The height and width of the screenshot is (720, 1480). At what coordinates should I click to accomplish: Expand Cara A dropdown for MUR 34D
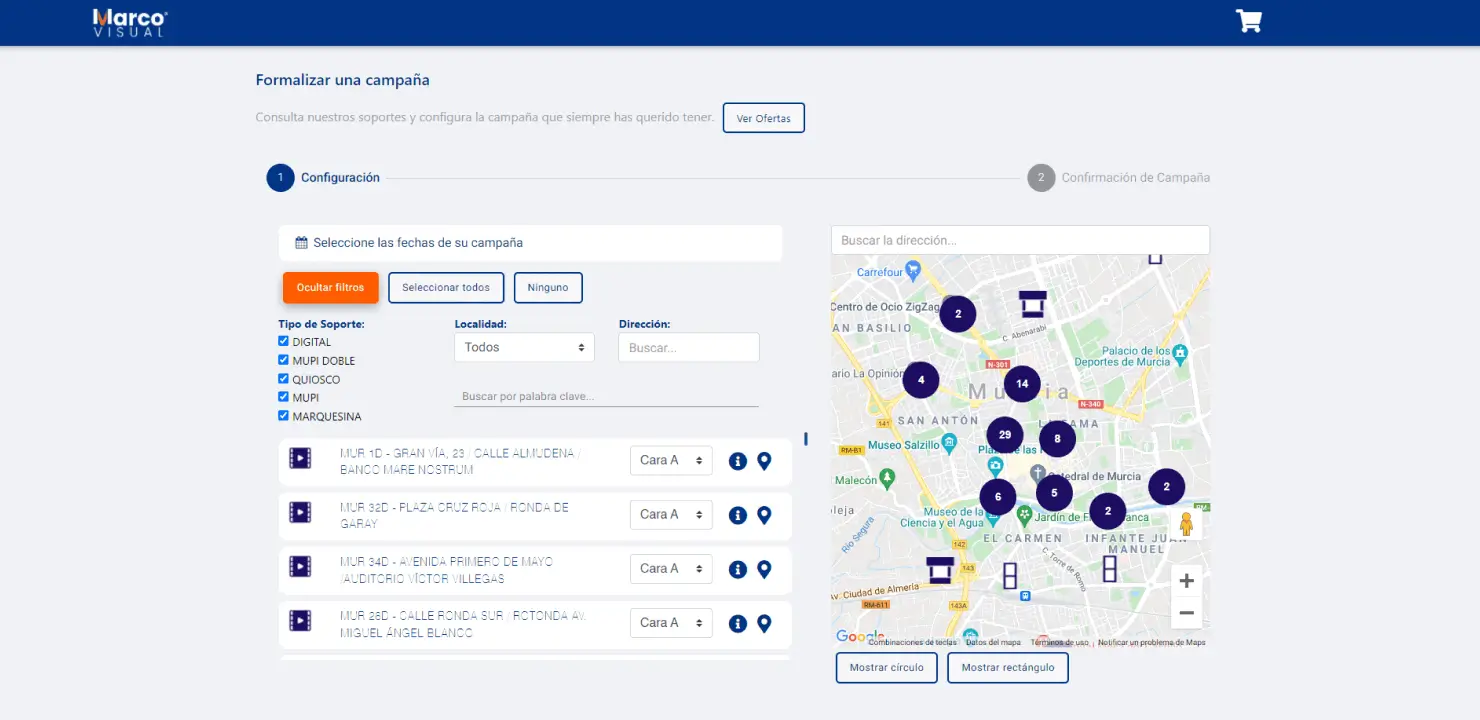click(x=671, y=569)
